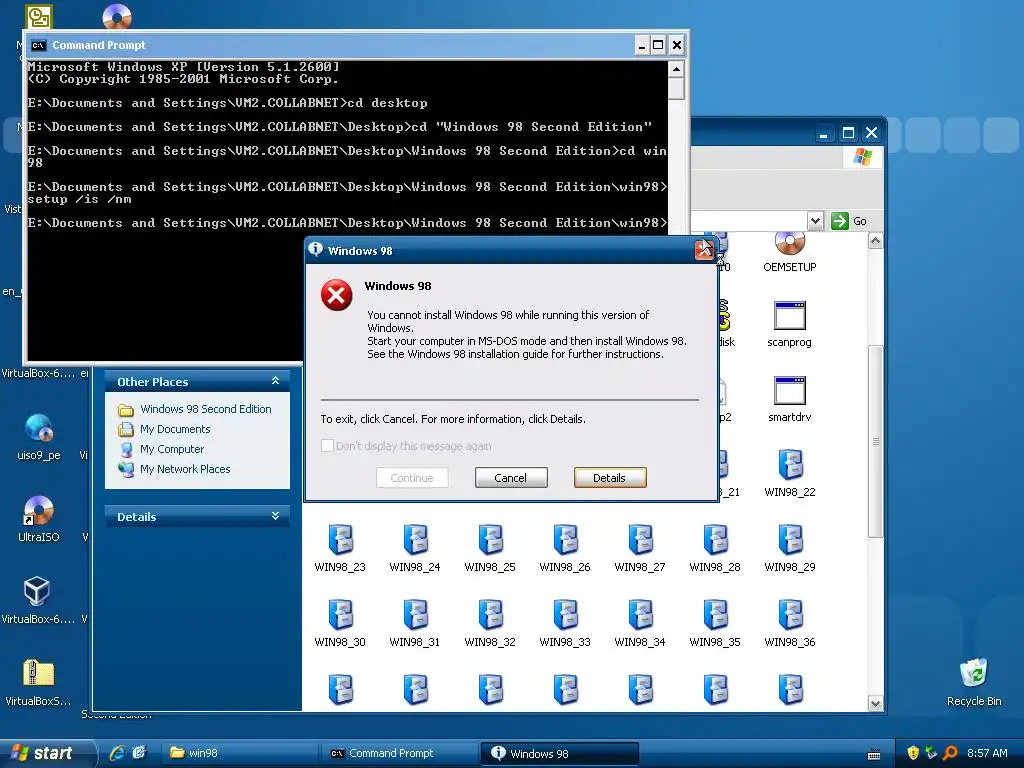Expand the Details panel
1024x768 pixels.
click(275, 516)
